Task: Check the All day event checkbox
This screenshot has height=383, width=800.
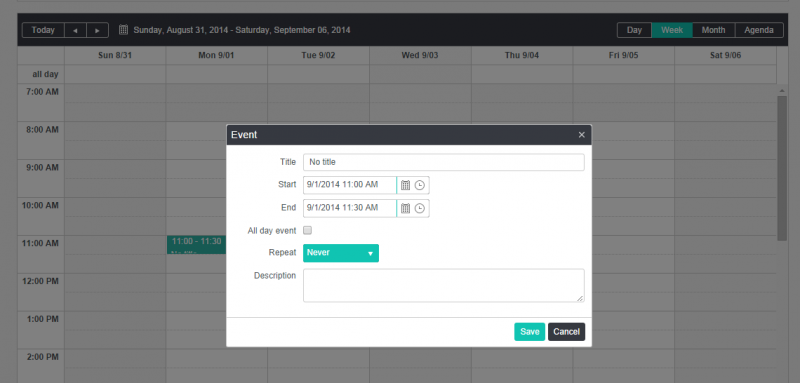Action: [x=307, y=231]
